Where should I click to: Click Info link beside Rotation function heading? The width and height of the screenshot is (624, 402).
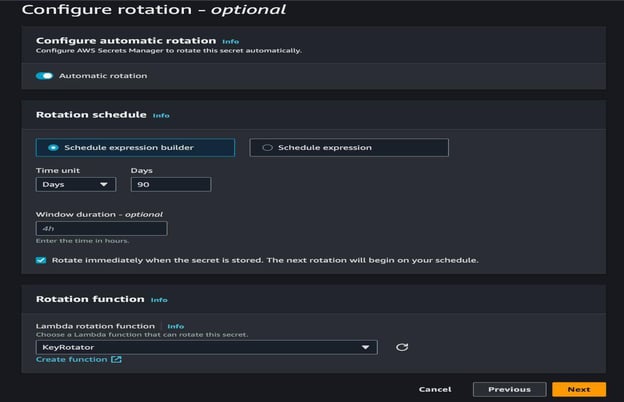[x=159, y=300]
